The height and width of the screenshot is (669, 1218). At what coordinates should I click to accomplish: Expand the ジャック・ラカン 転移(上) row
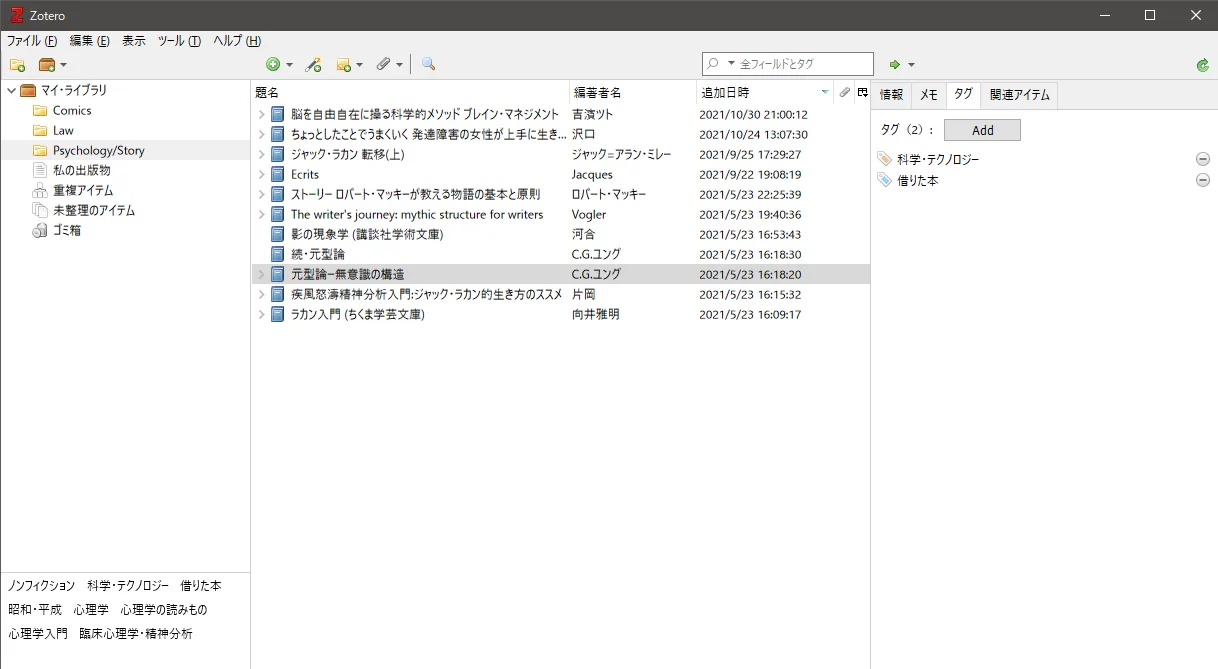click(x=261, y=154)
